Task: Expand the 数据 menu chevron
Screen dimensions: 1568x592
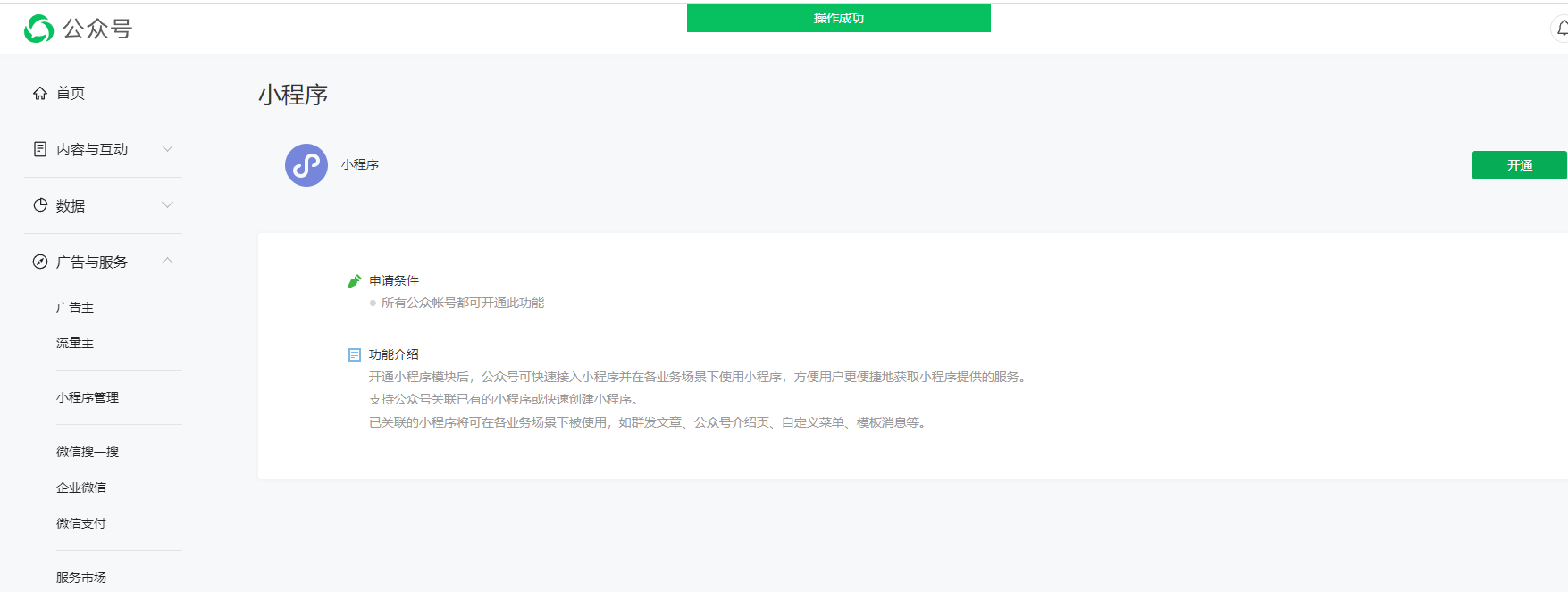Action: 167,204
